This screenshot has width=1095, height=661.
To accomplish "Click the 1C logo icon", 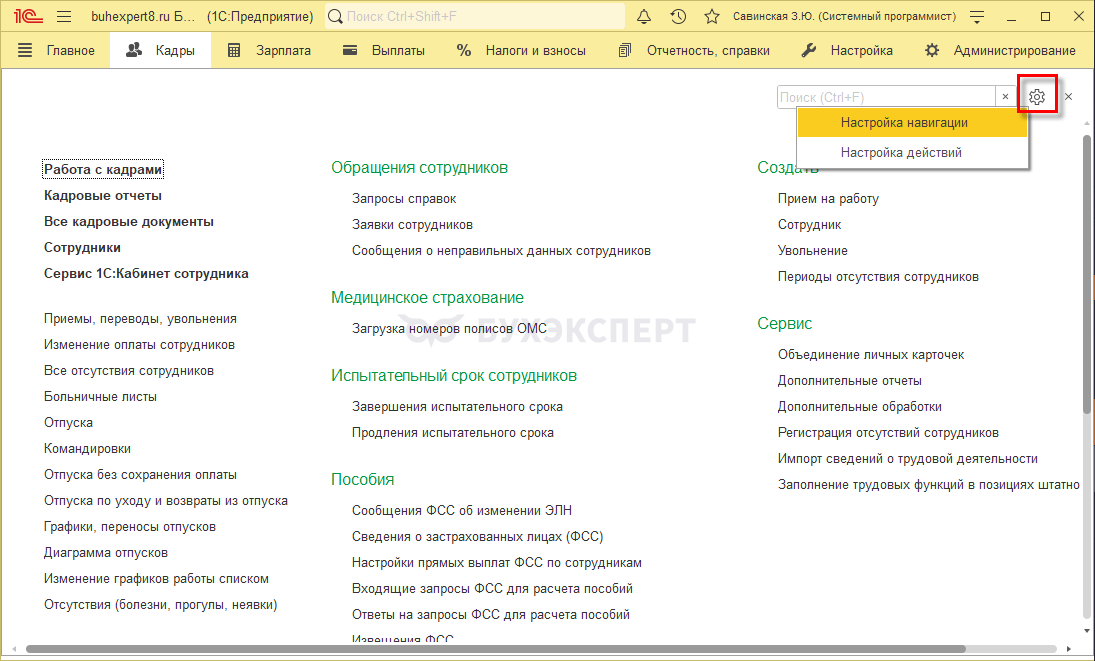I will 25,17.
